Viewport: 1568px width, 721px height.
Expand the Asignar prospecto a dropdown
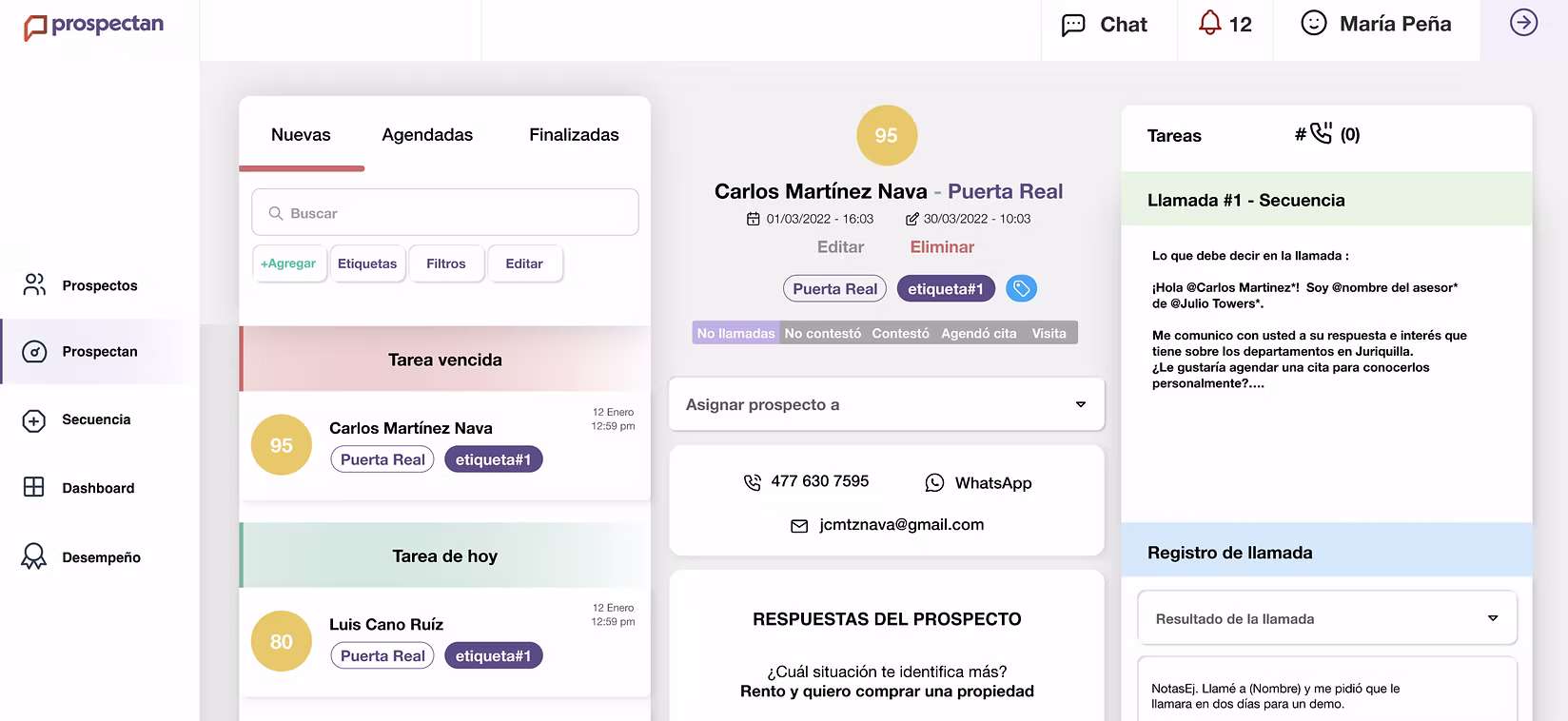[887, 404]
